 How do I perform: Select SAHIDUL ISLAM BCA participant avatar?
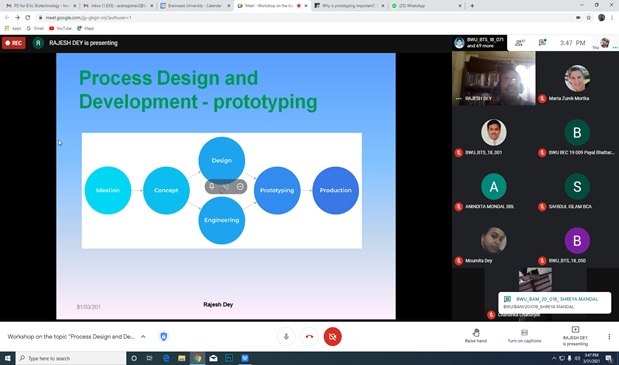[x=577, y=186]
